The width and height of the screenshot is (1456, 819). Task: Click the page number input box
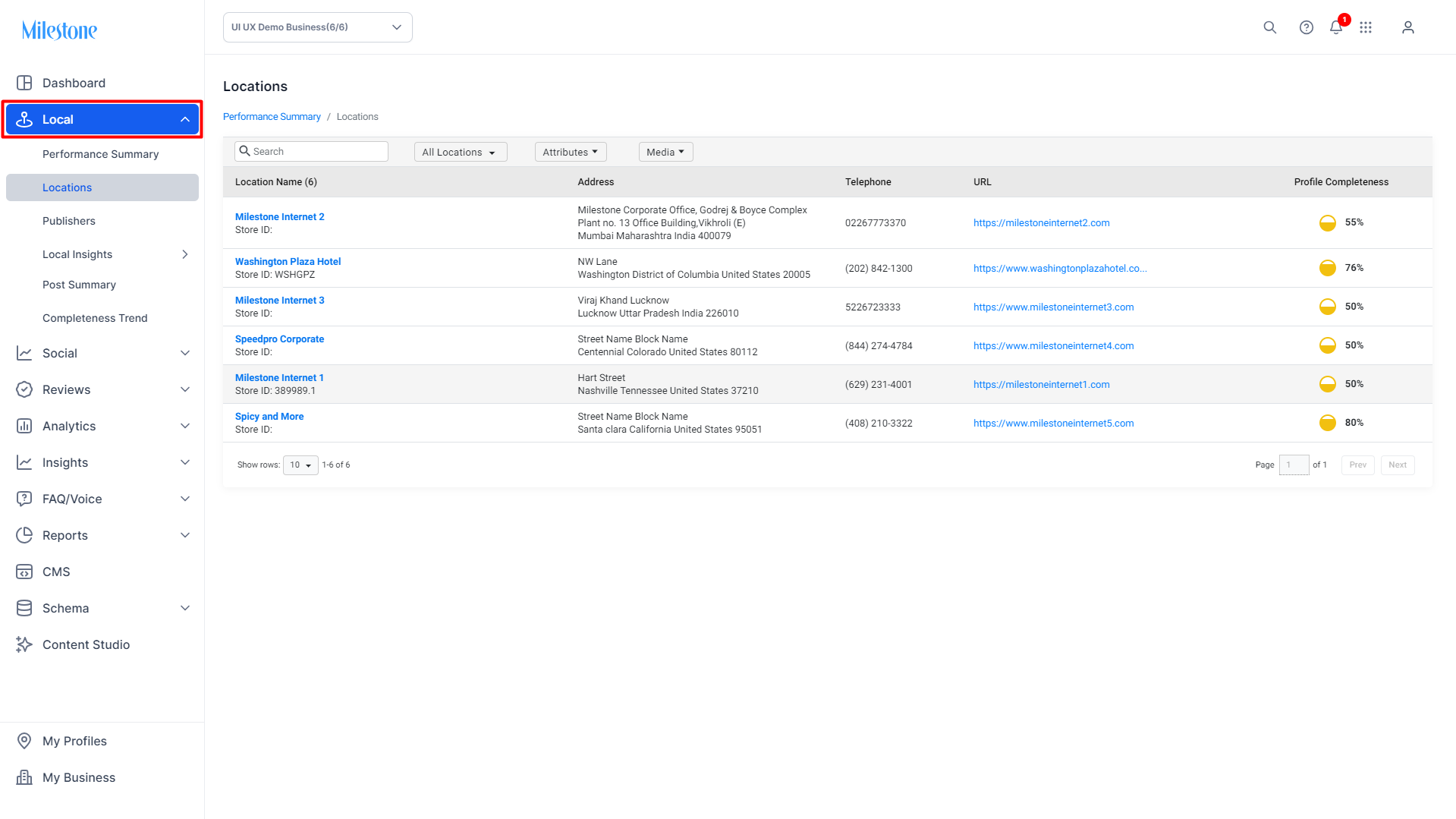pos(1294,465)
